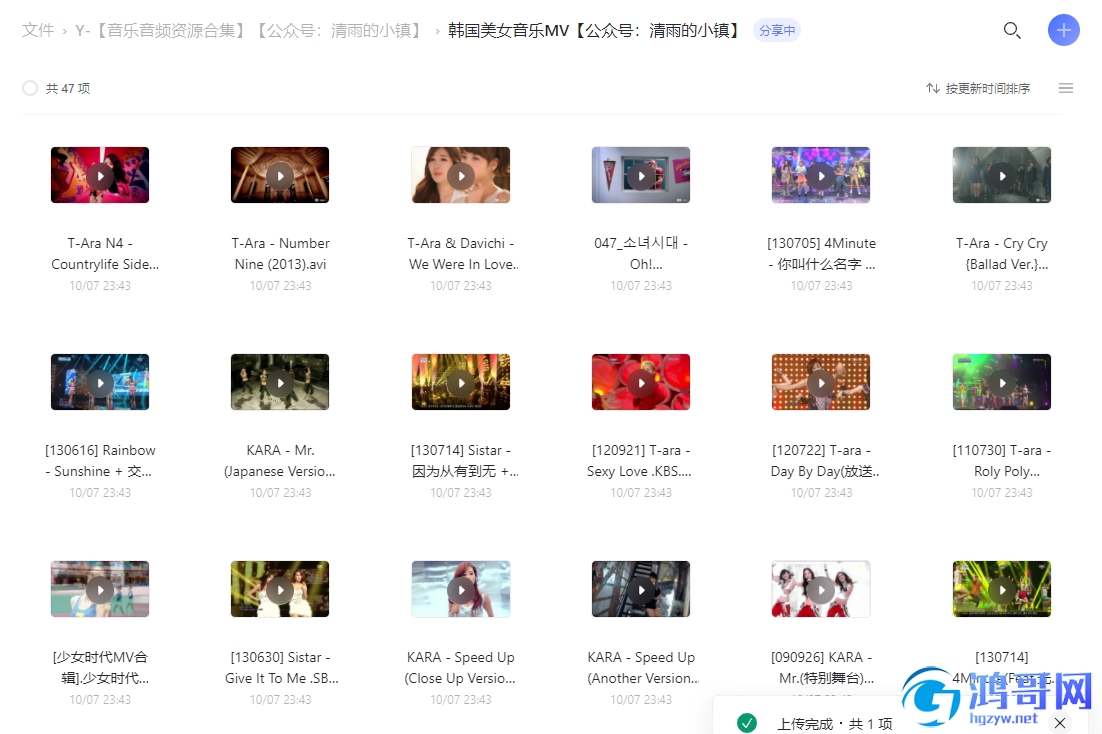
Task: Click the 韩国美女音乐MV current folder title
Action: 595,30
